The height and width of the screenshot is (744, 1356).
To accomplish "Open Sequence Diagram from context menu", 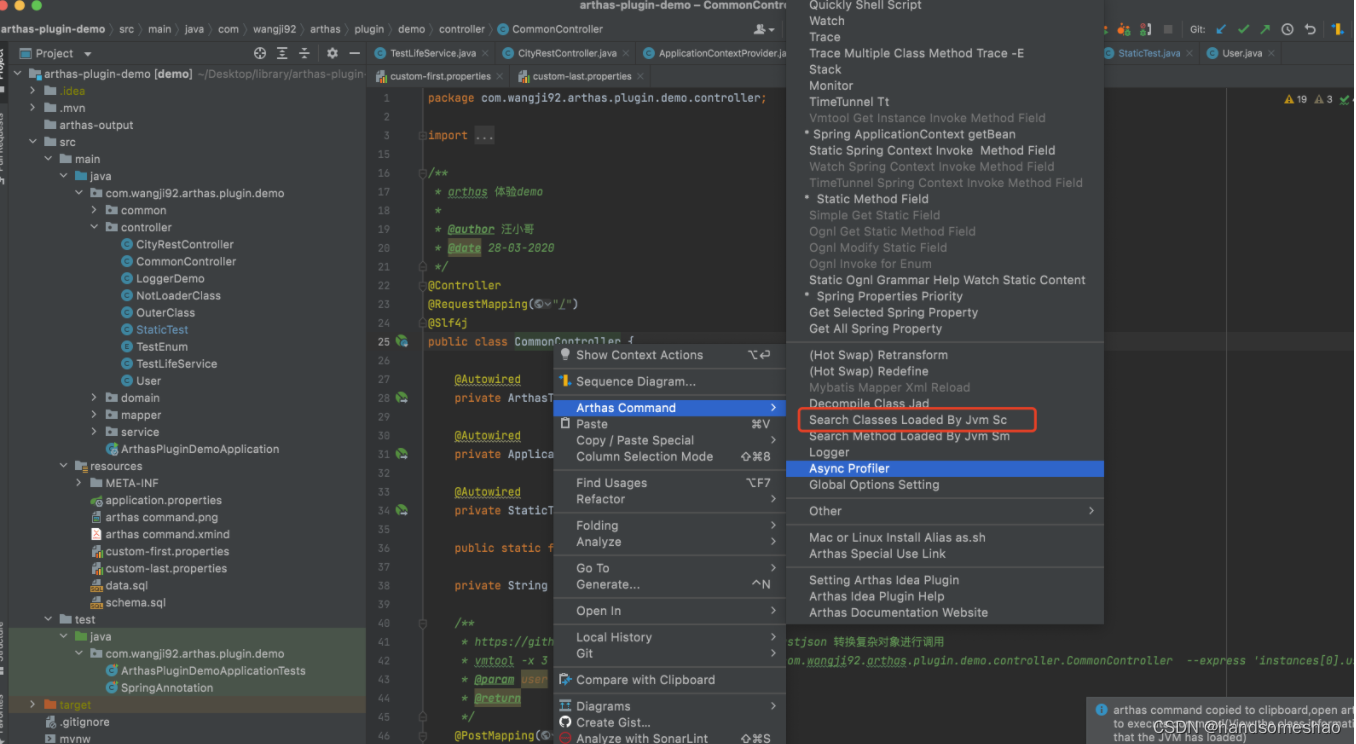I will (x=669, y=381).
